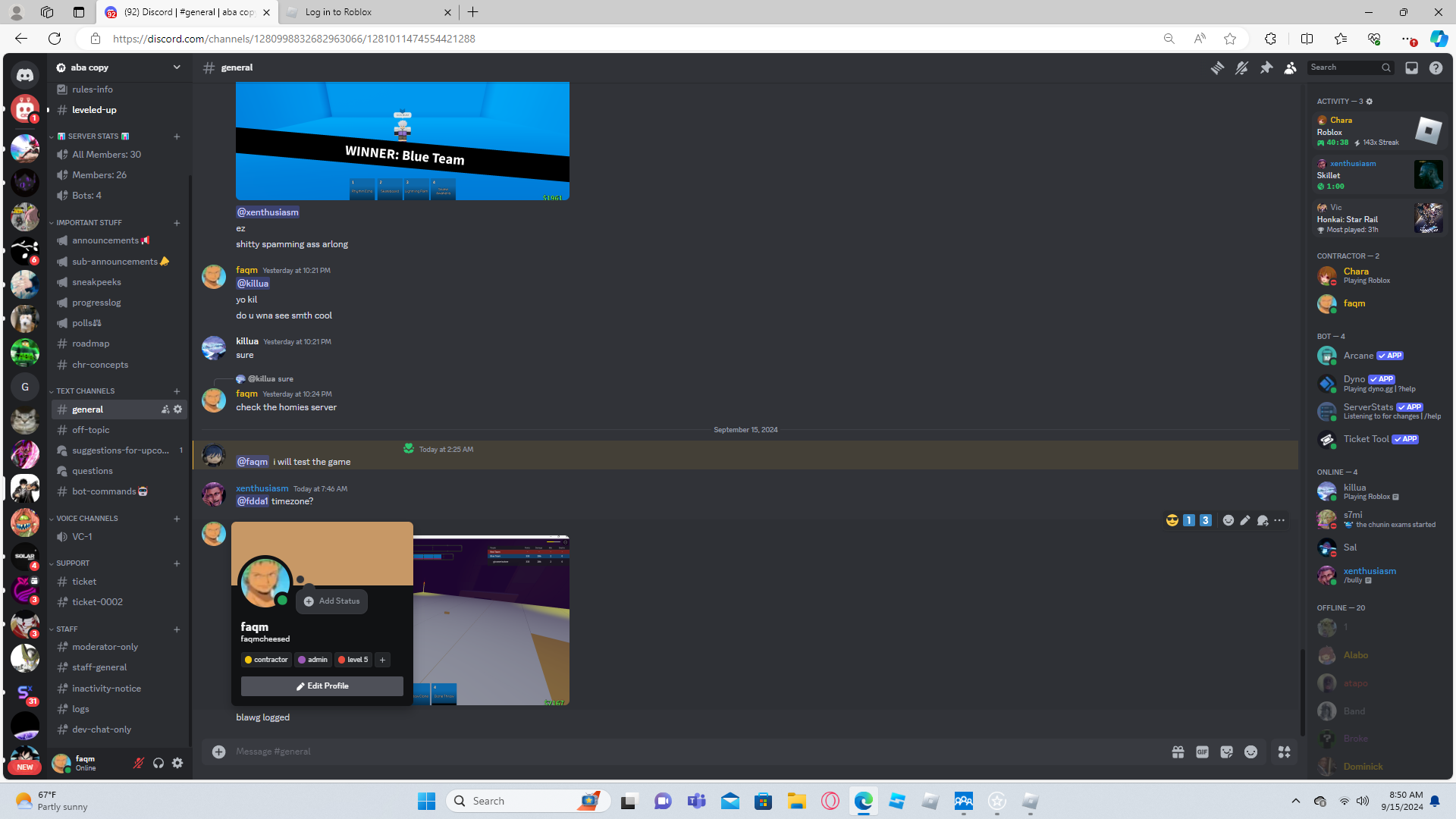Click the admin role color dot
Screen dimensions: 1456x819
(302, 660)
